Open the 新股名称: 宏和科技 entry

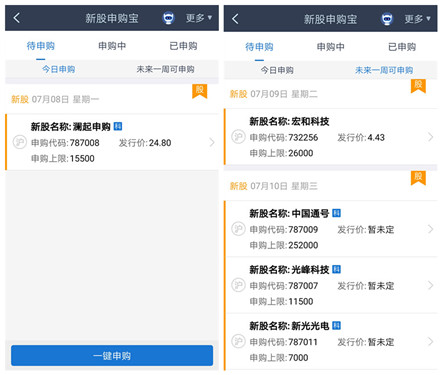(331, 137)
